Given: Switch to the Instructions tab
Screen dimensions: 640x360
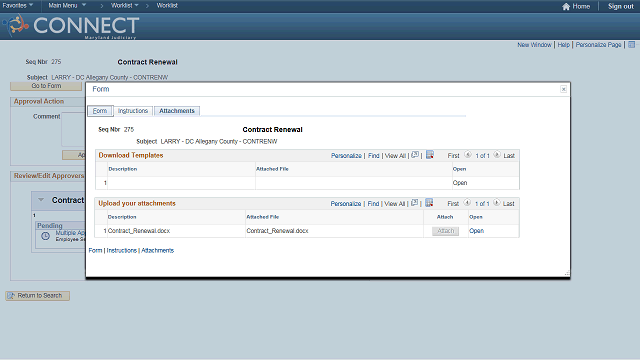Looking at the screenshot, I should 133,111.
